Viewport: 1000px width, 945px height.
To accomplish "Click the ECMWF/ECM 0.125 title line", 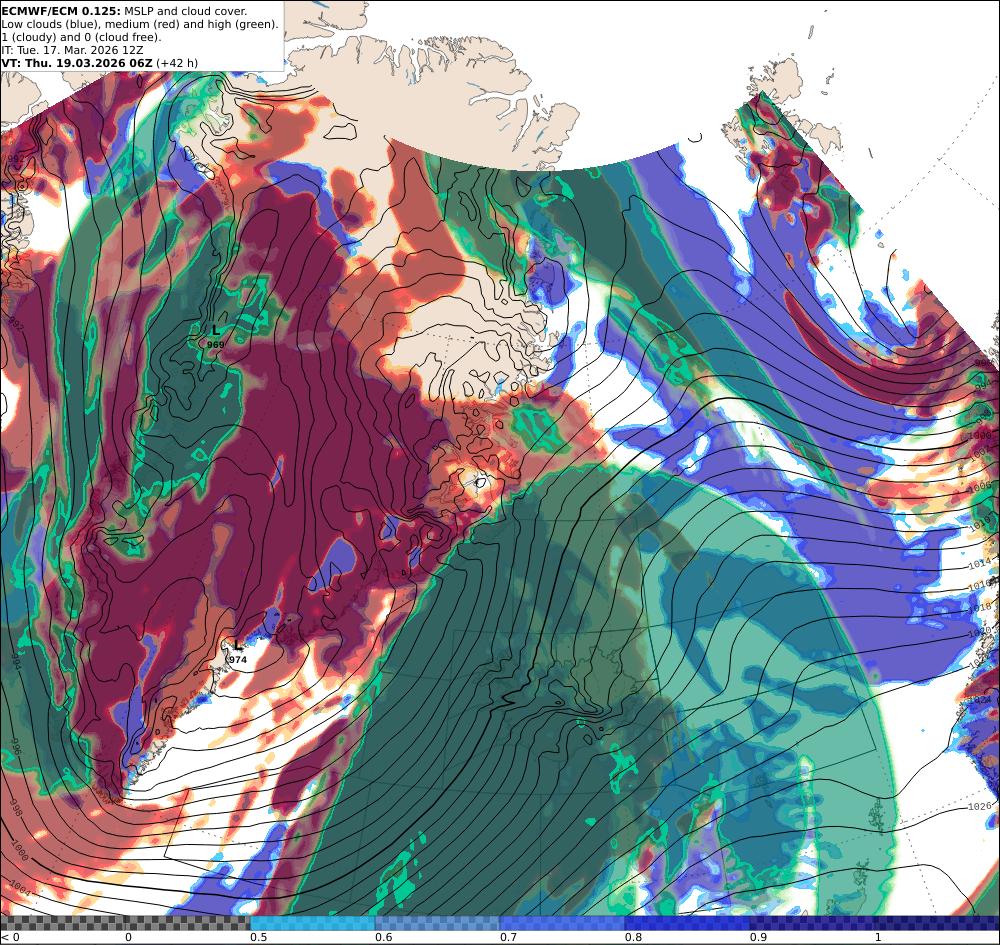I will (124, 11).
